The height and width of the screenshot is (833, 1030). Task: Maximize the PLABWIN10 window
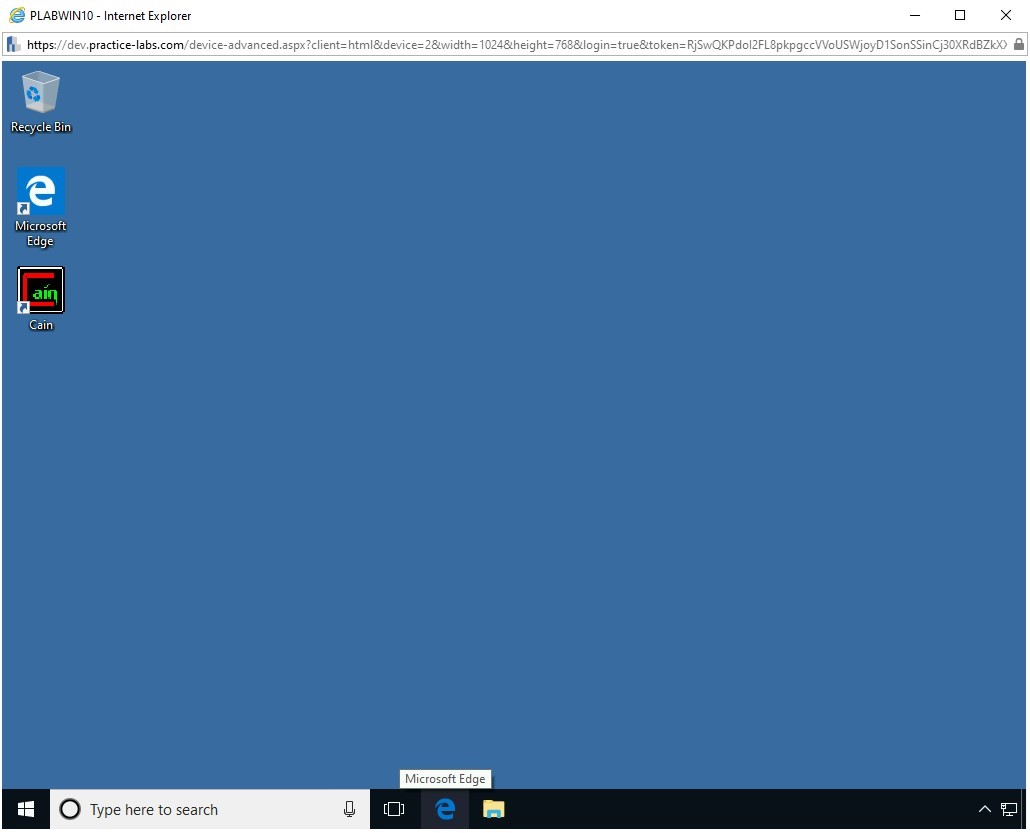point(959,15)
